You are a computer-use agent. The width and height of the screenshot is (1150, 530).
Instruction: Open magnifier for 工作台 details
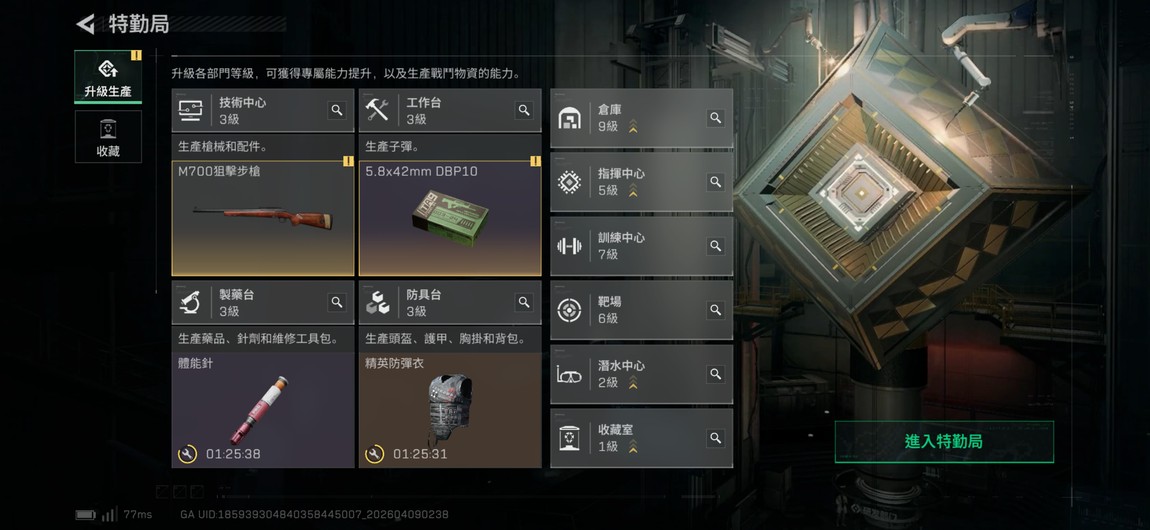click(524, 110)
